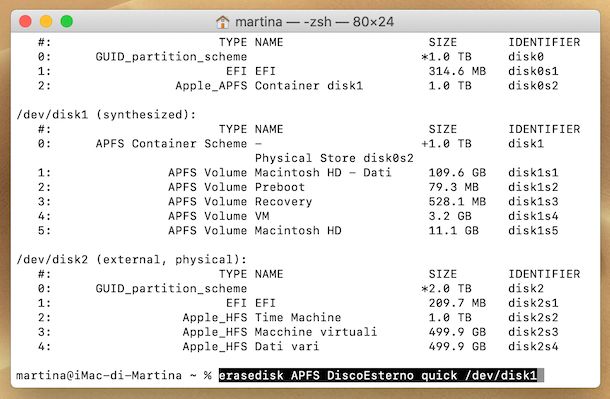610x399 pixels.
Task: Click 'Time Machine' partition name
Action: pyautogui.click(x=298, y=317)
